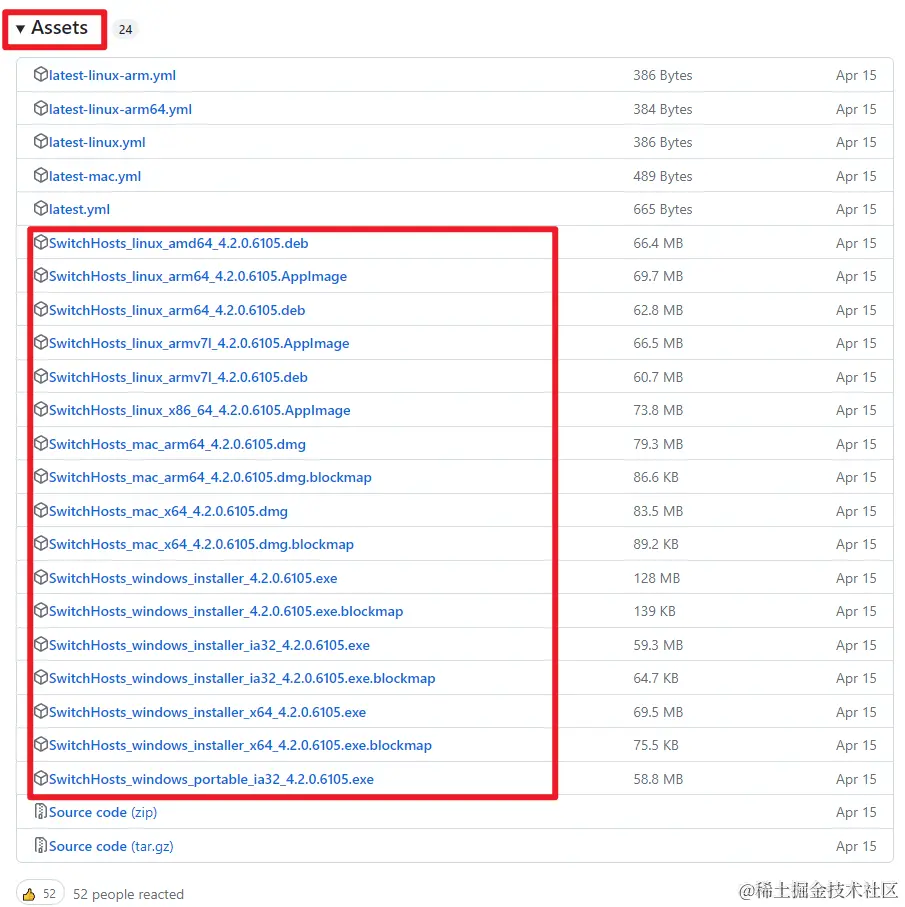Download Source code (tar.gz)

pos(111,847)
